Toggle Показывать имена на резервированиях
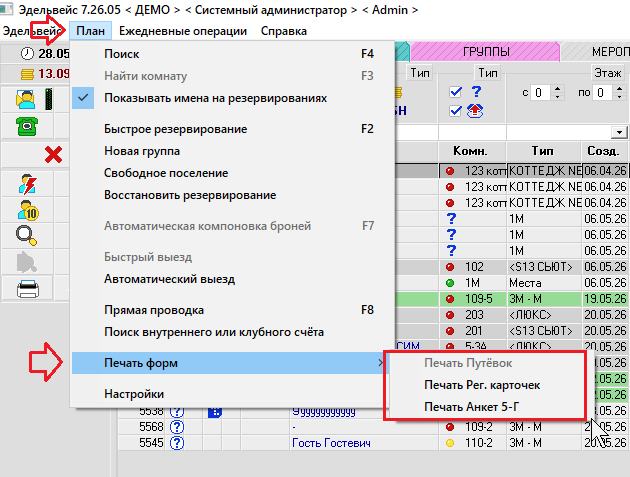 [232, 98]
